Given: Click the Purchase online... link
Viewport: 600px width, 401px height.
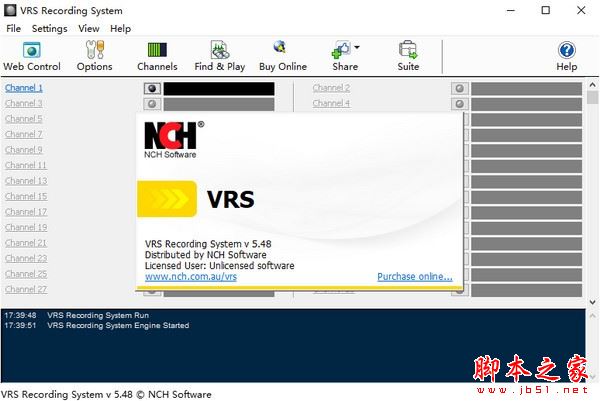Looking at the screenshot, I should click(415, 277).
